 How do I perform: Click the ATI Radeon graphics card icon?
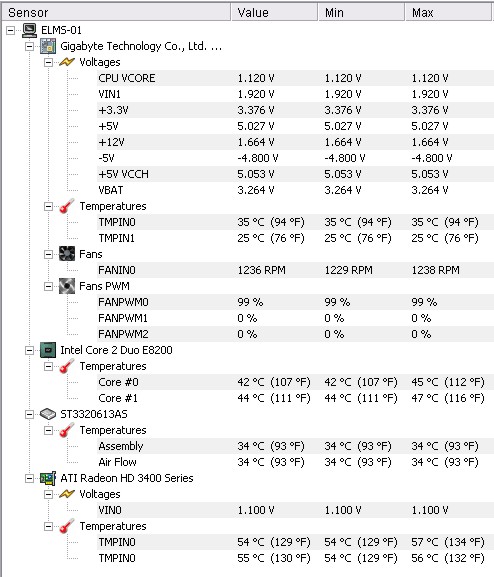coord(48,478)
